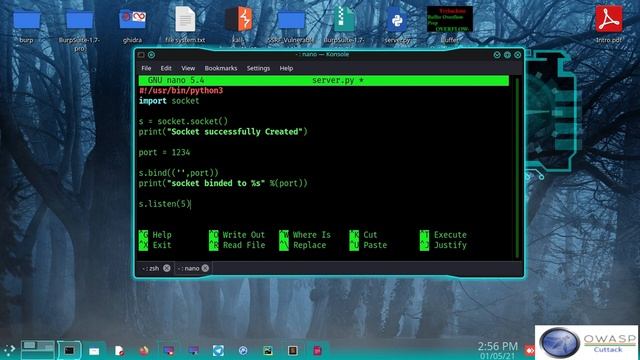Click the red system tray icon near the clock
Viewport: 640px width, 360px height.
(x=530, y=350)
